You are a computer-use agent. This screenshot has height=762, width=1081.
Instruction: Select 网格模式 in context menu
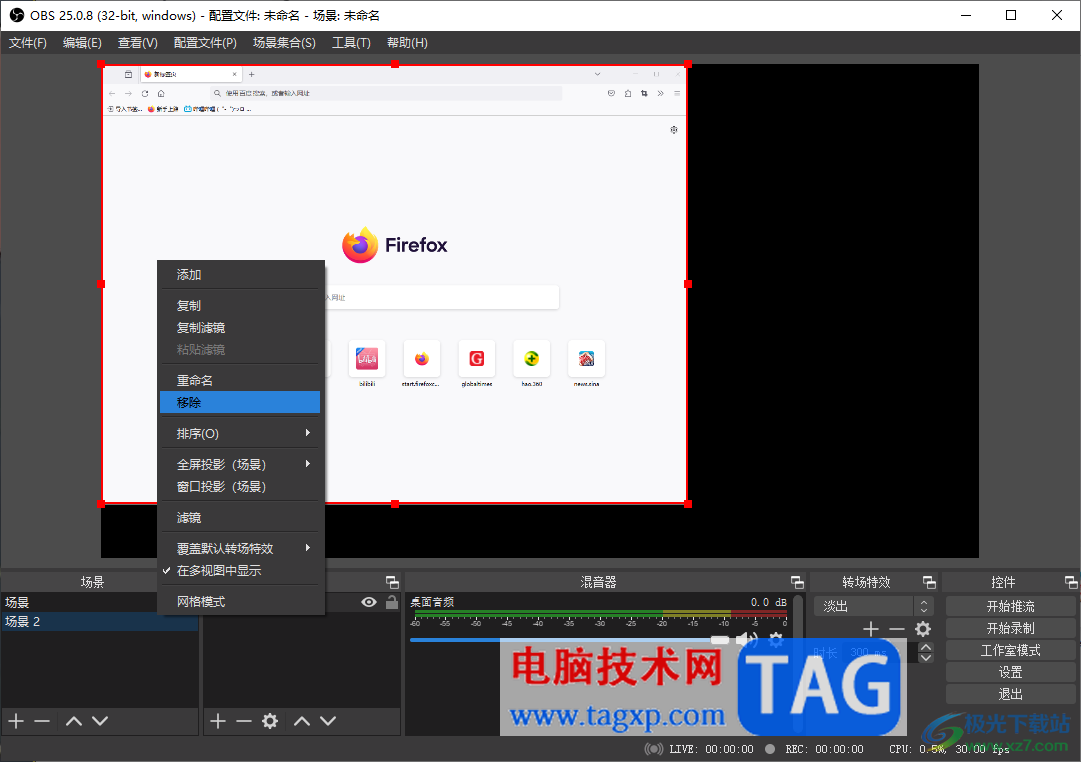point(239,602)
